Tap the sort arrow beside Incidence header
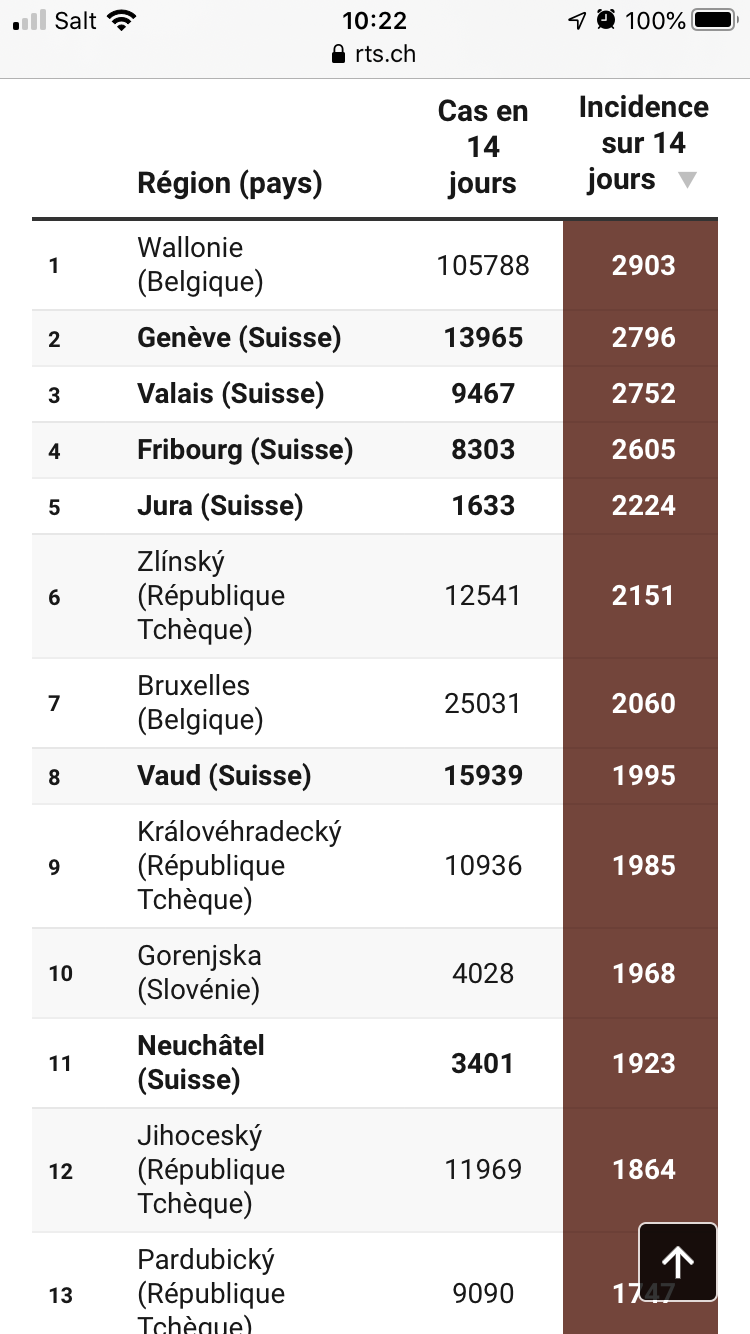This screenshot has height=1334, width=750. pos(686,181)
